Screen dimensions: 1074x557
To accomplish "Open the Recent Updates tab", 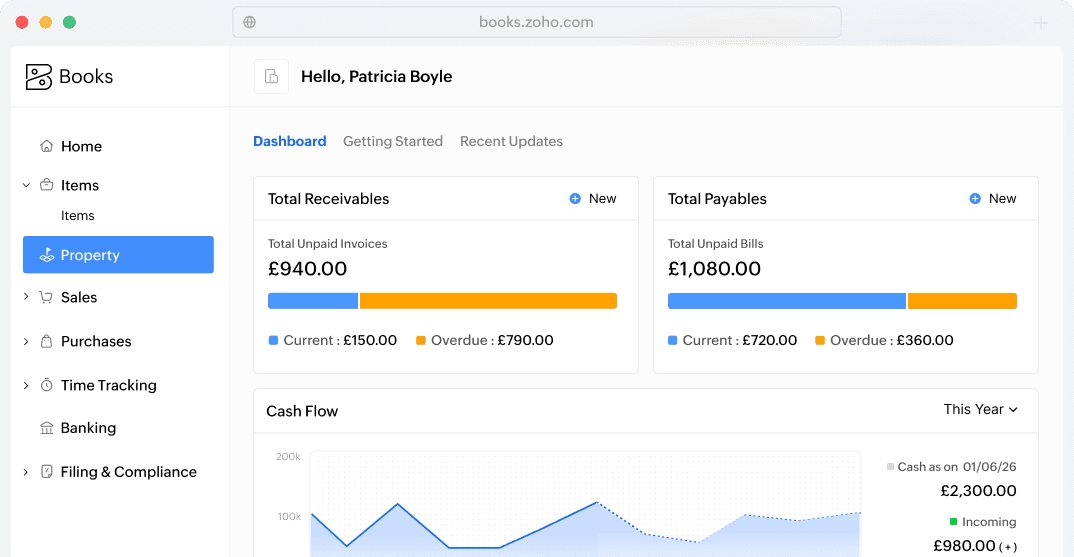I will pyautogui.click(x=512, y=141).
